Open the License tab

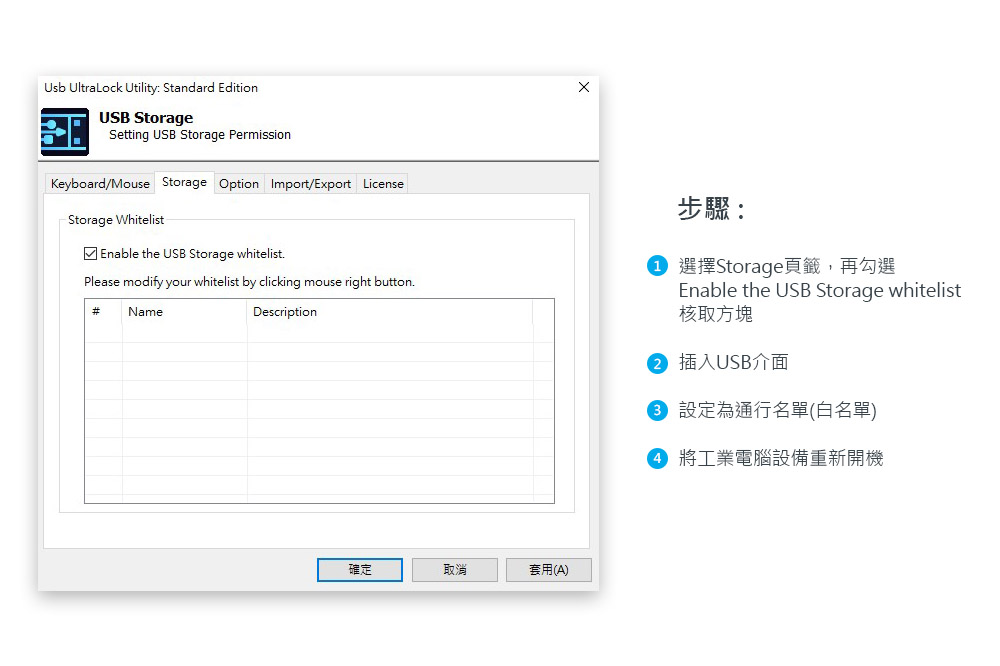[x=383, y=184]
